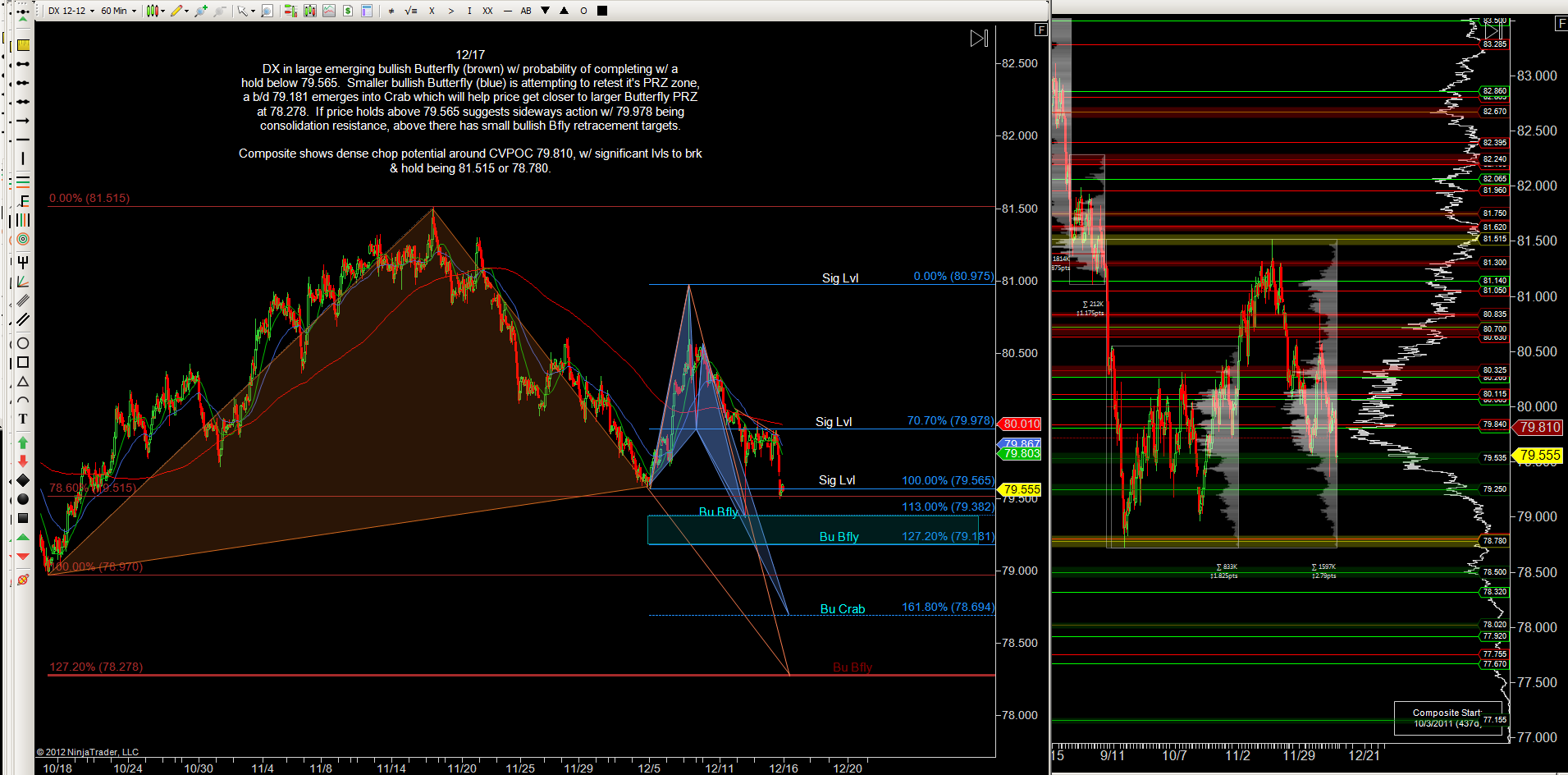
Task: Open the DX 12-12 instrument dropdown
Action: coord(70,11)
